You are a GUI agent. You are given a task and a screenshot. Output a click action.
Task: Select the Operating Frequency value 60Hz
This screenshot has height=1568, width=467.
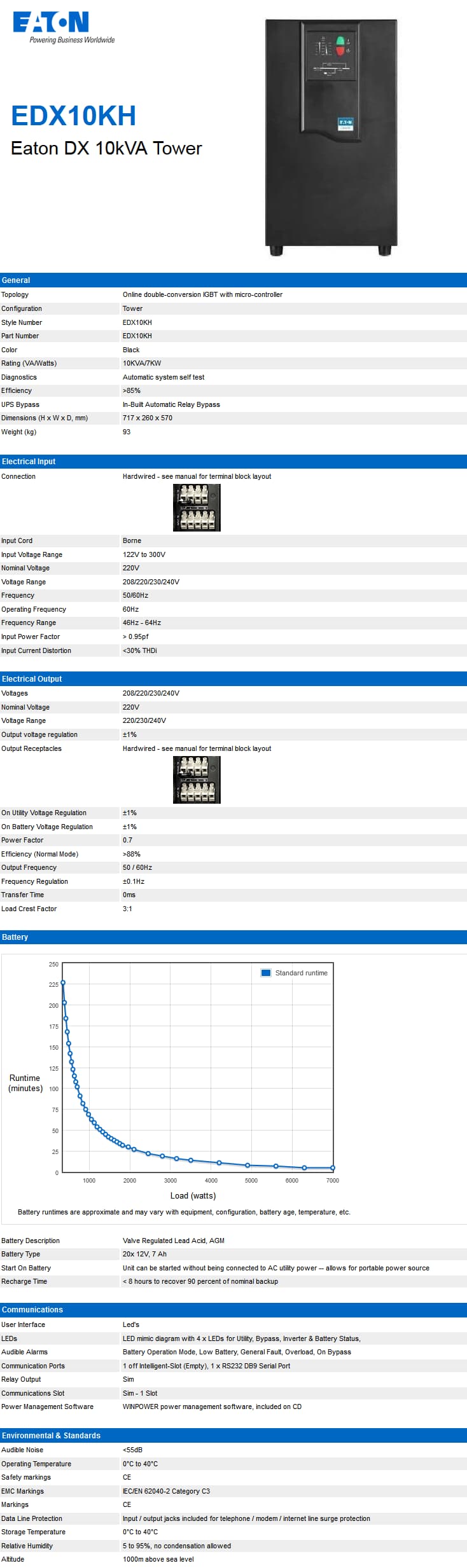click(x=130, y=609)
